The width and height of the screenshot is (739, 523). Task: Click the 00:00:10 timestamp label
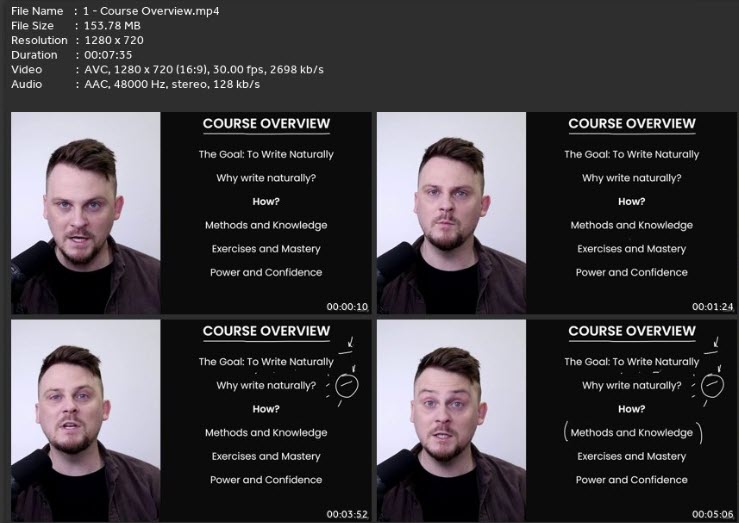point(347,307)
